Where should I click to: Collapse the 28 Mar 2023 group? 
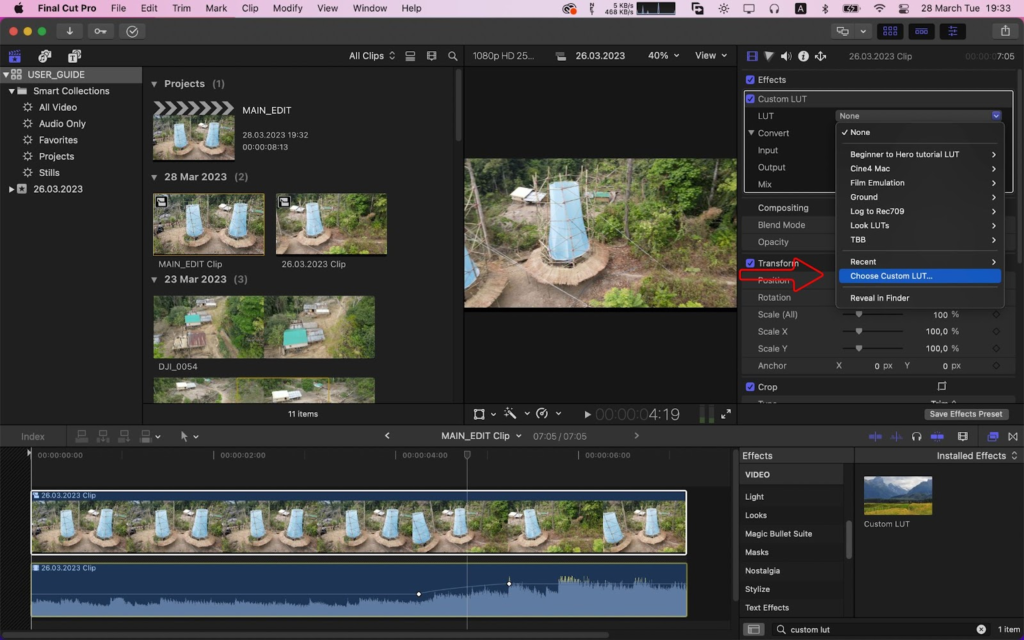pyautogui.click(x=154, y=178)
